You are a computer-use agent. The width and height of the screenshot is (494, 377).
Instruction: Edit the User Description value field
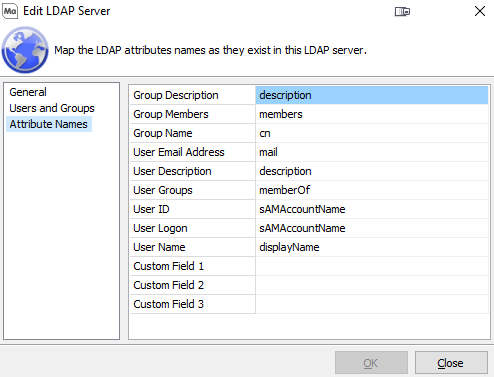click(x=372, y=171)
